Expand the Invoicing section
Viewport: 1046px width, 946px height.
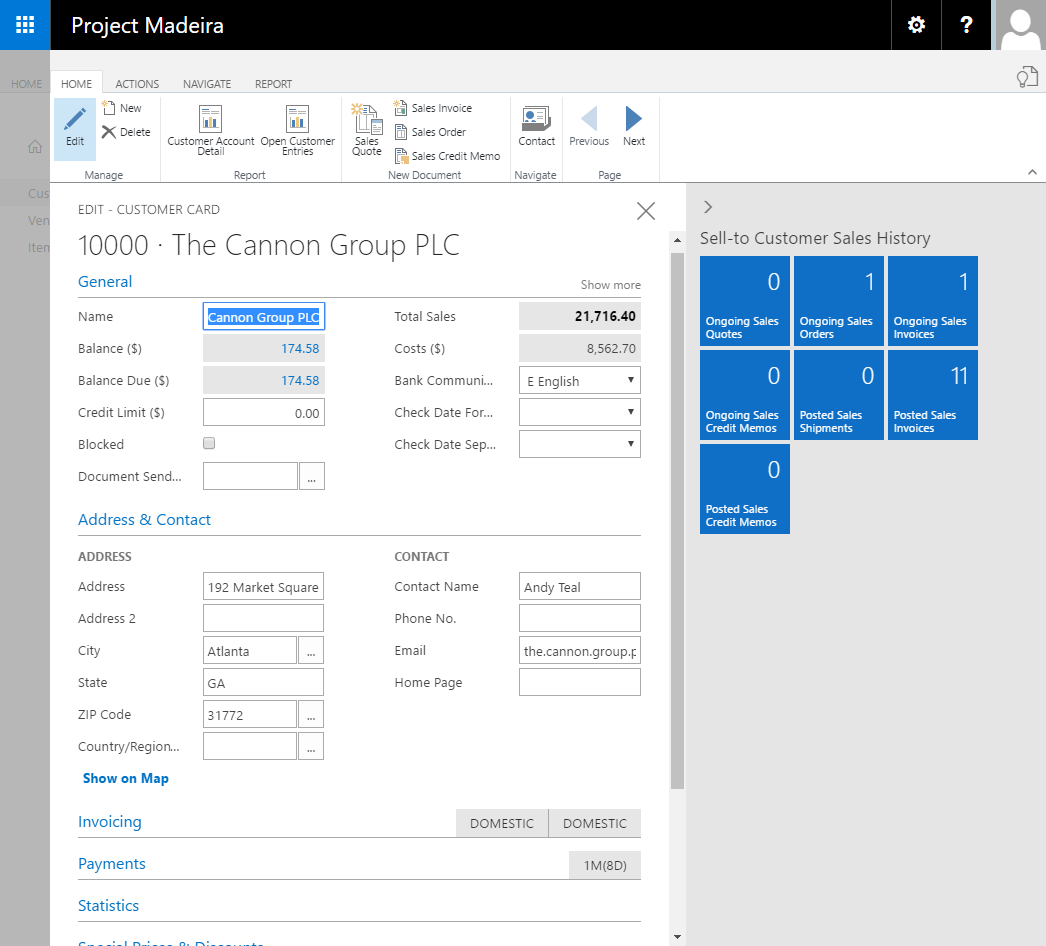pyautogui.click(x=110, y=822)
